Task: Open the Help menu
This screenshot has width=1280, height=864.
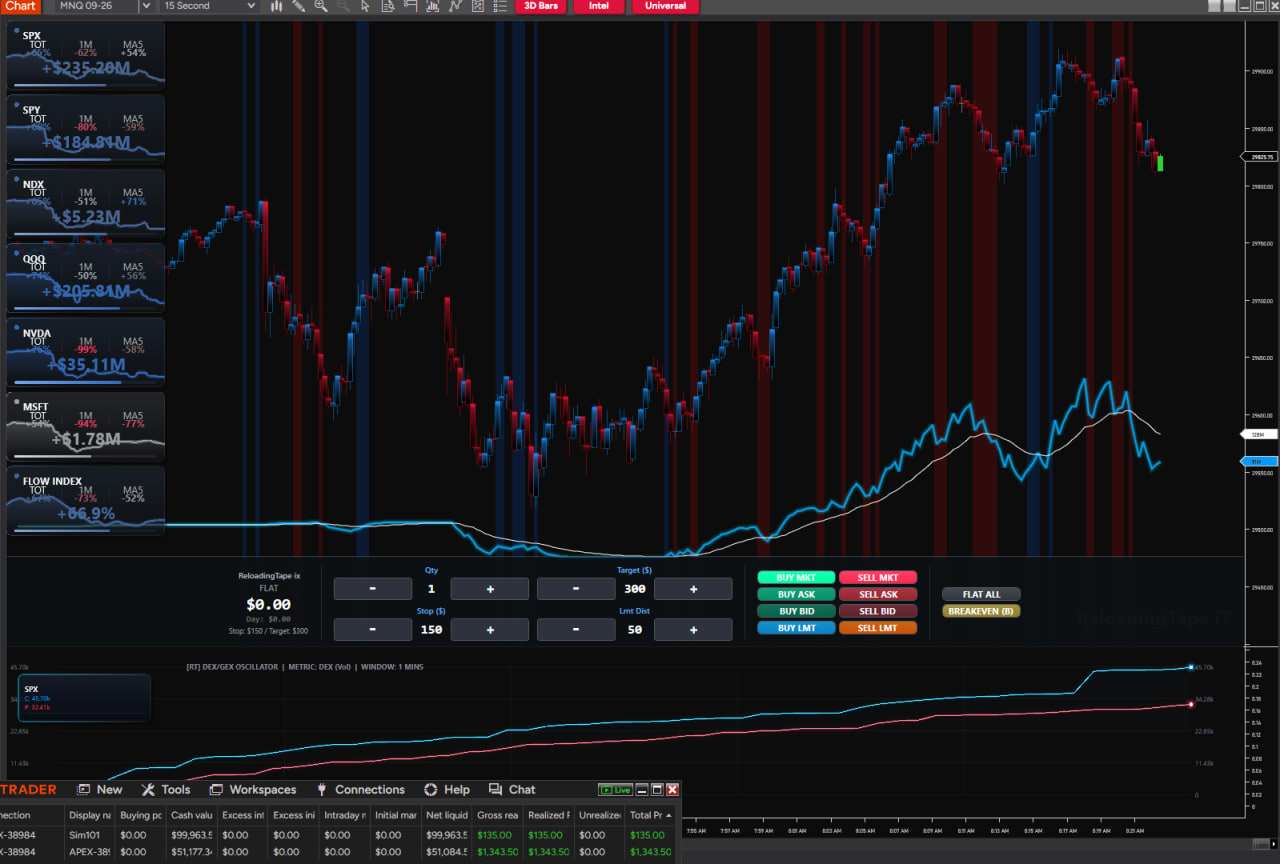Action: [x=457, y=790]
